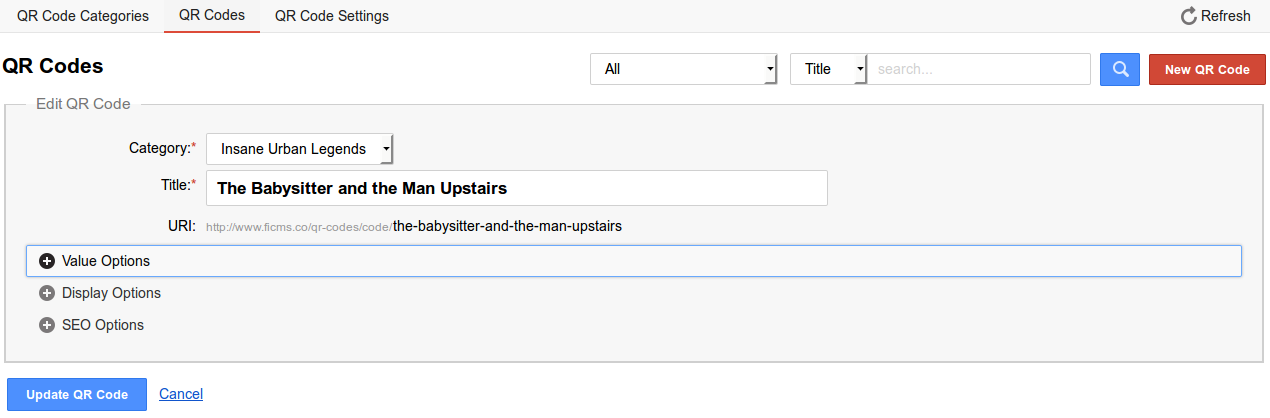
Task: Expand the SEO Options section
Action: (x=103, y=325)
